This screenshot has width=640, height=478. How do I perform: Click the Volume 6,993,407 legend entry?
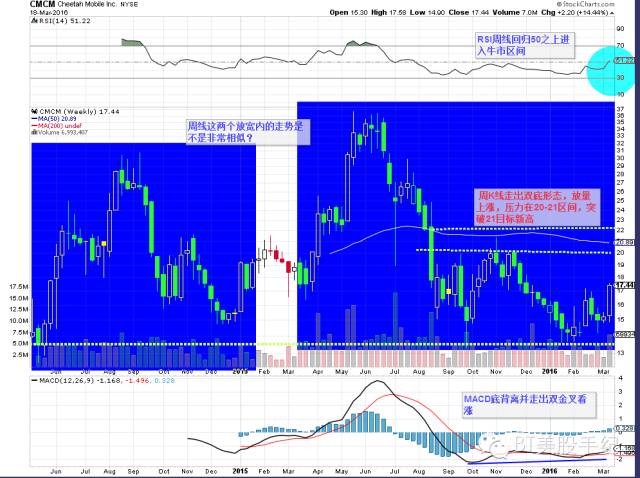click(x=60, y=132)
